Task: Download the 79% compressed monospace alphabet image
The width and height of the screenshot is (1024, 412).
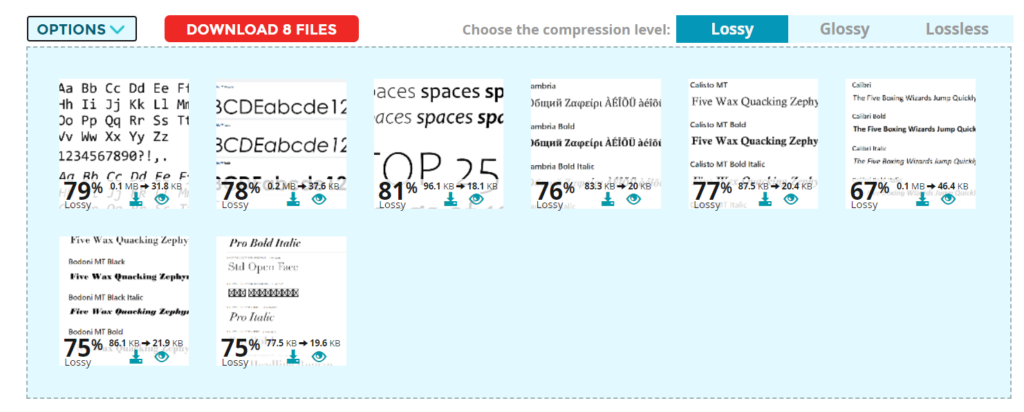Action: pyautogui.click(x=136, y=199)
